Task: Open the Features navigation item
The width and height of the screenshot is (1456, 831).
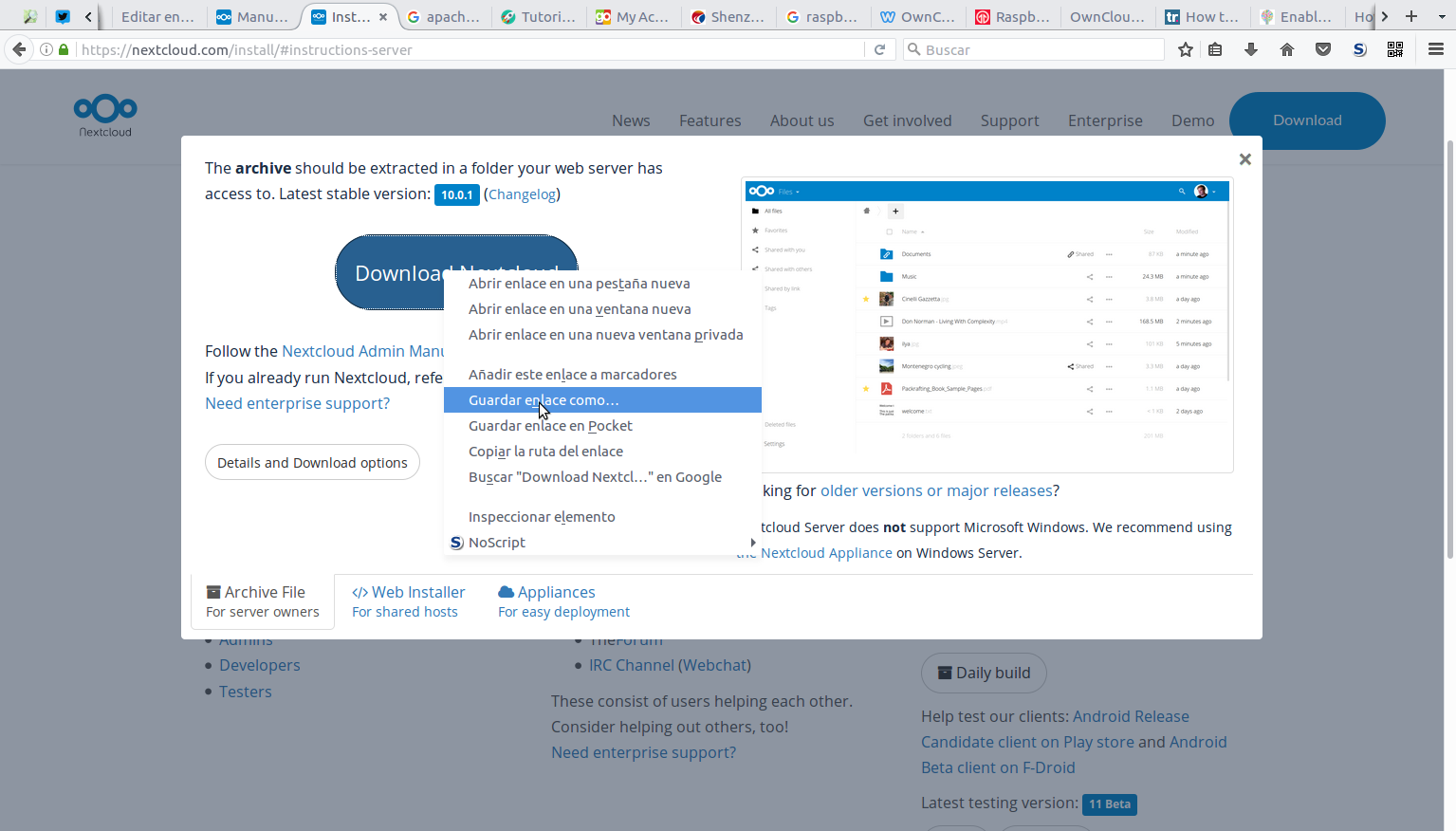Action: point(710,120)
